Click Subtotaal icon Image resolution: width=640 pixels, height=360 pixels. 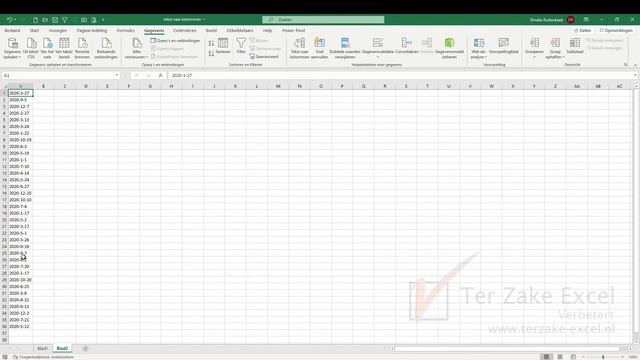[575, 46]
